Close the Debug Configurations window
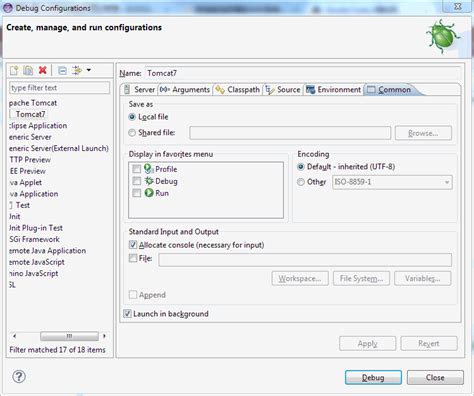The width and height of the screenshot is (474, 396). [458, 6]
